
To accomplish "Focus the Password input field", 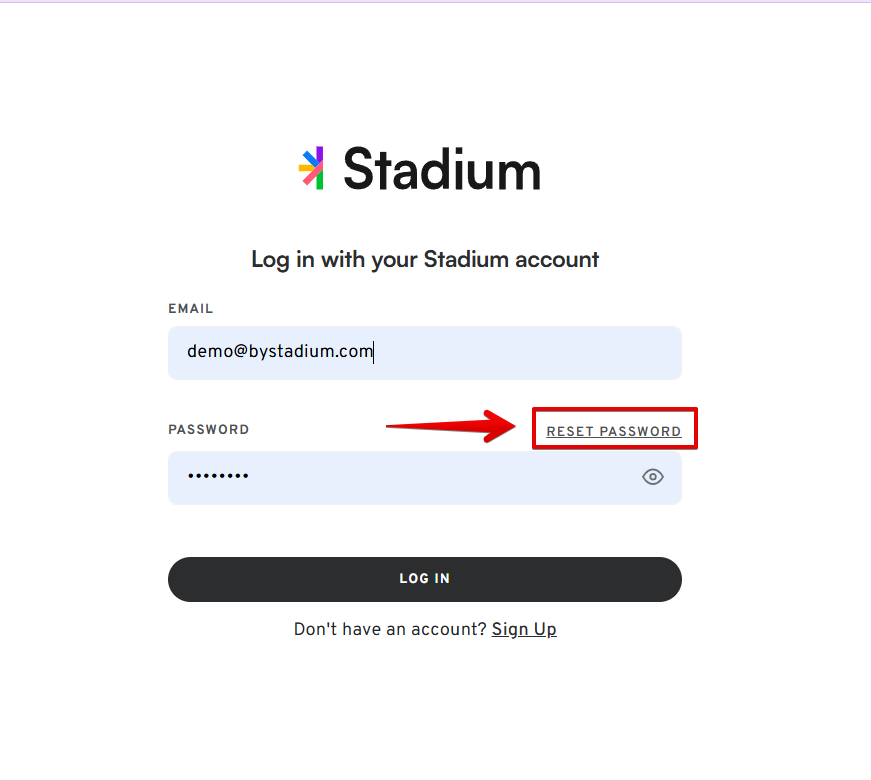I will [x=424, y=478].
